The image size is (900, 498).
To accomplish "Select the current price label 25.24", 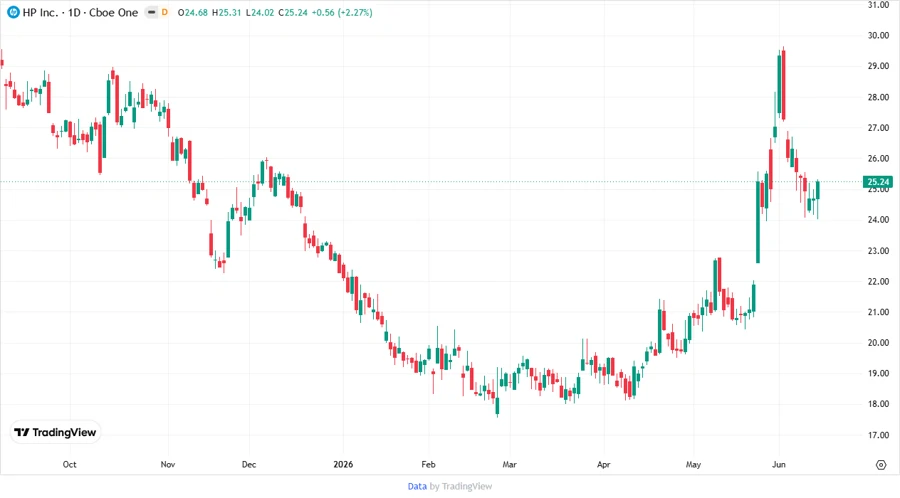I will [x=878, y=182].
